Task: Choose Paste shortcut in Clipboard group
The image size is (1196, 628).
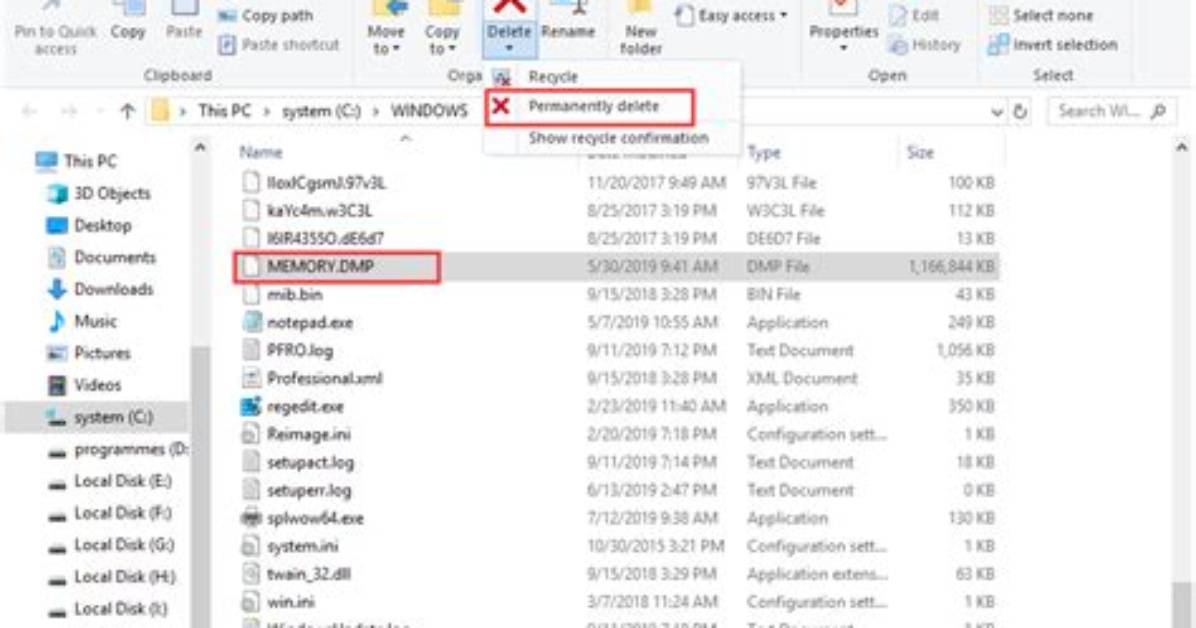Action: pyautogui.click(x=278, y=45)
